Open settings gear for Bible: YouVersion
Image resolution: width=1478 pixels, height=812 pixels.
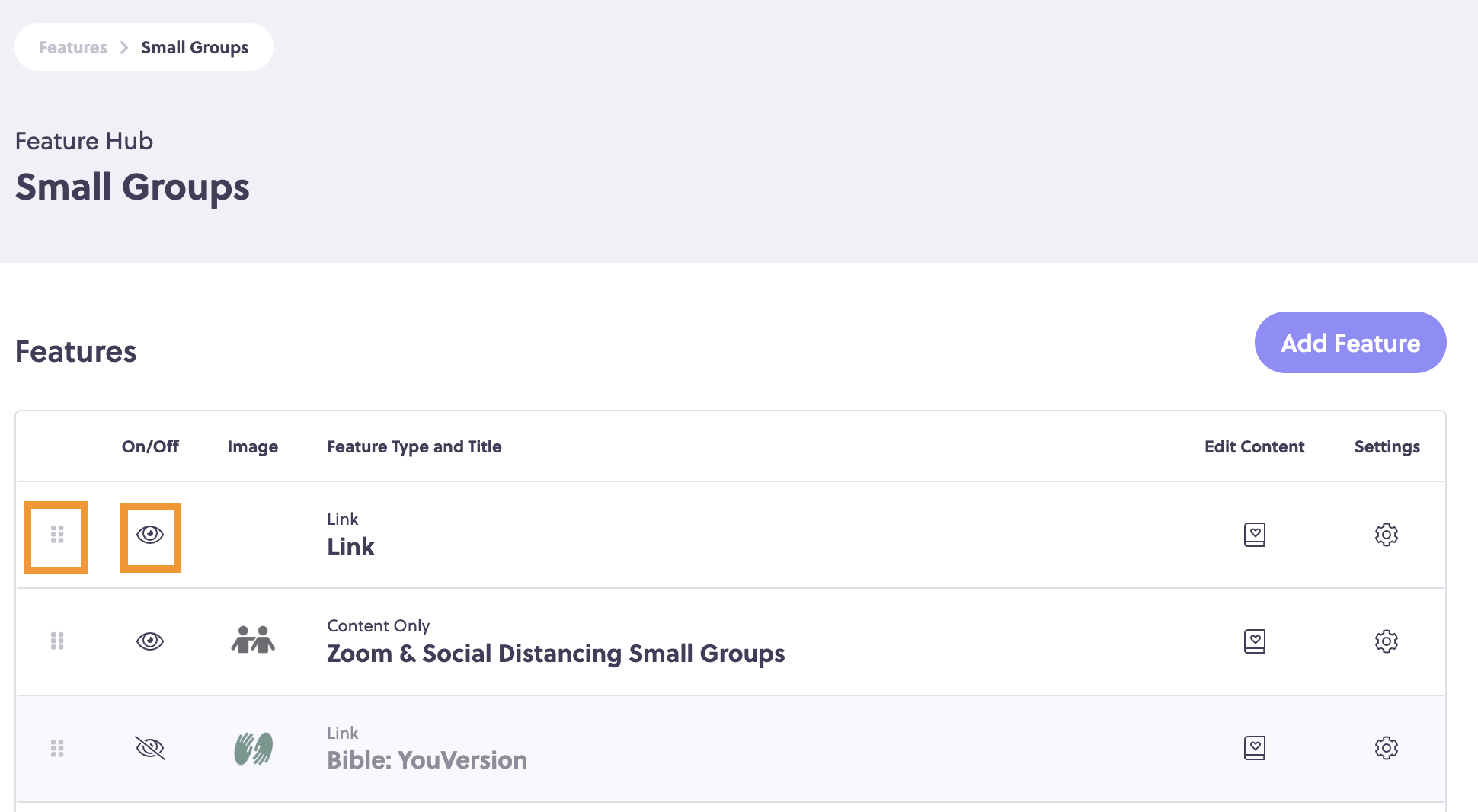[1386, 748]
